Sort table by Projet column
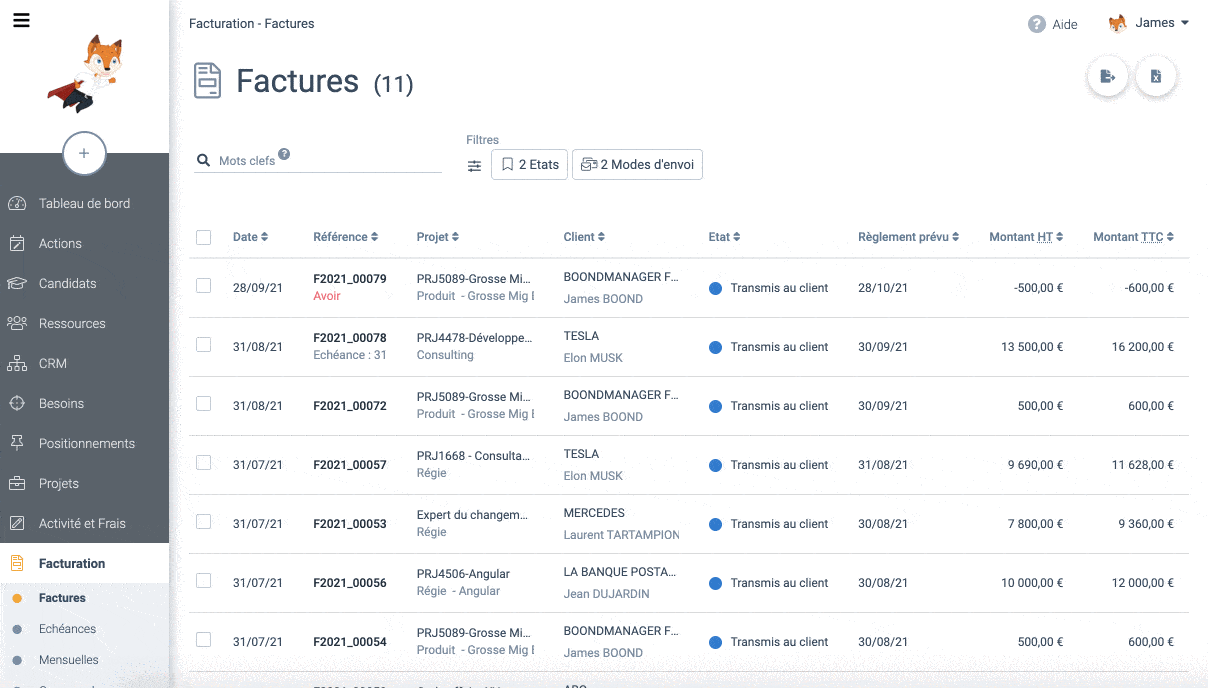This screenshot has width=1208, height=688. pos(438,237)
